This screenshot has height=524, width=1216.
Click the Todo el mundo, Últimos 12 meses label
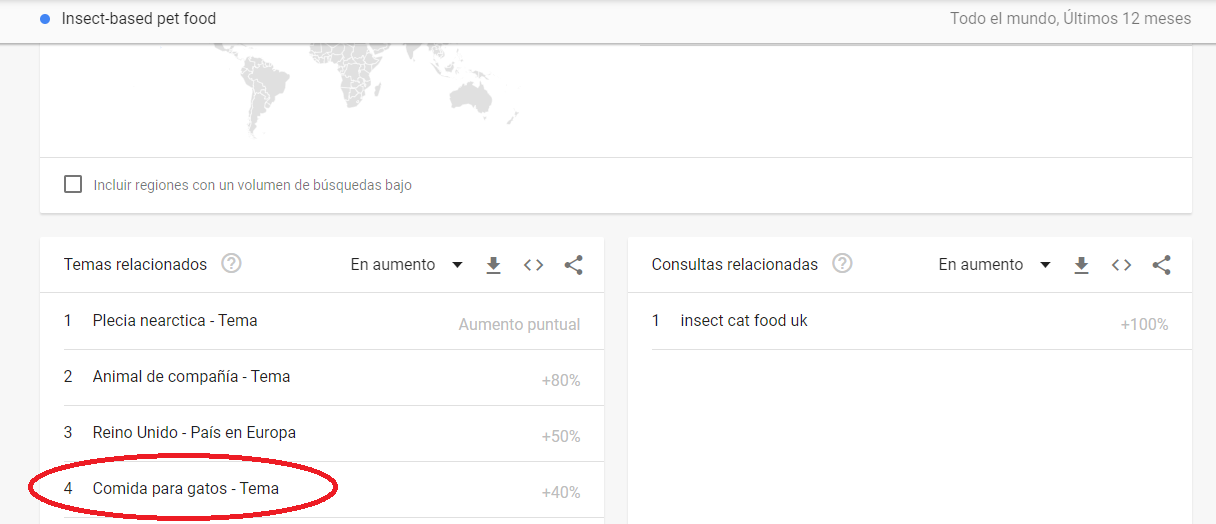click(1070, 19)
